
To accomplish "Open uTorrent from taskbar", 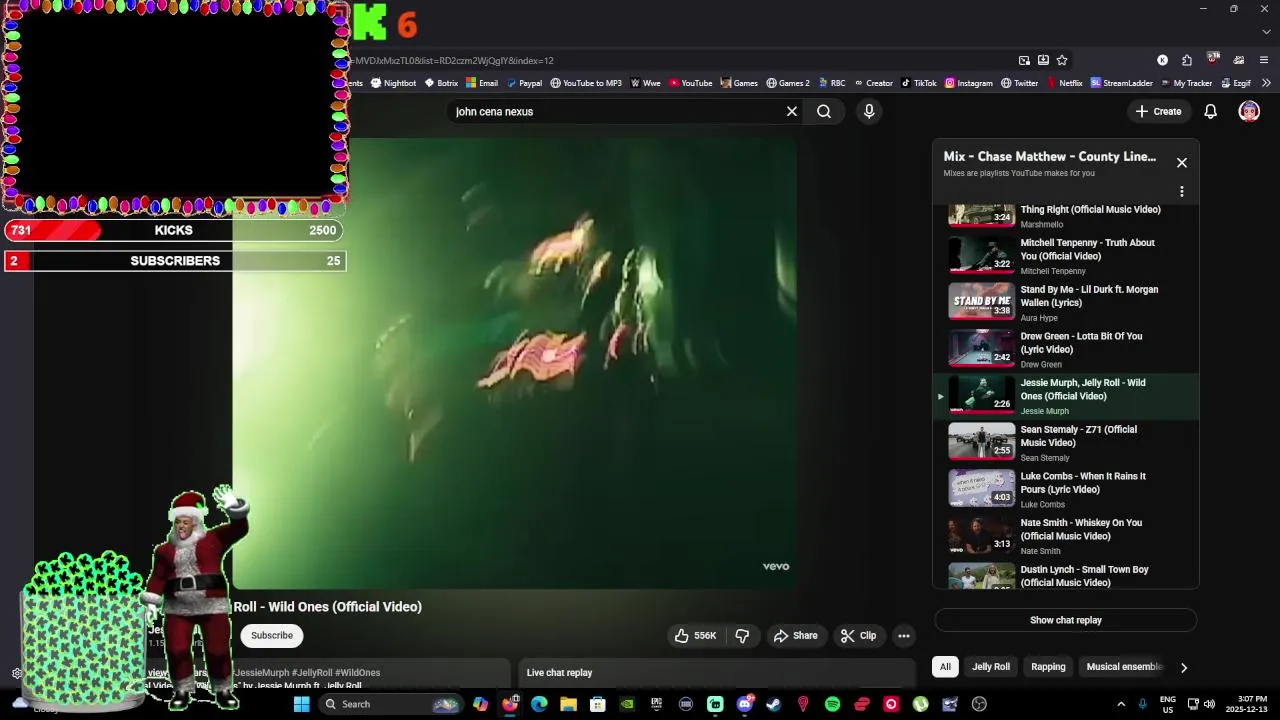I will [920, 704].
